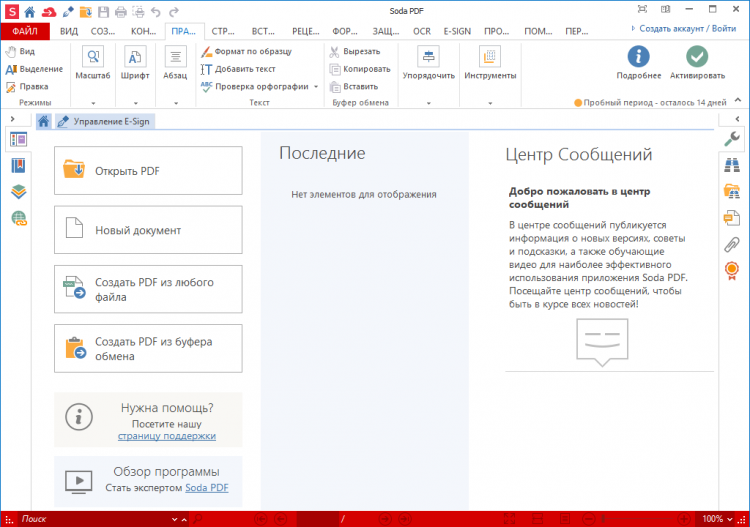
Task: Open the Soda PDF overview link
Action: pos(207,488)
